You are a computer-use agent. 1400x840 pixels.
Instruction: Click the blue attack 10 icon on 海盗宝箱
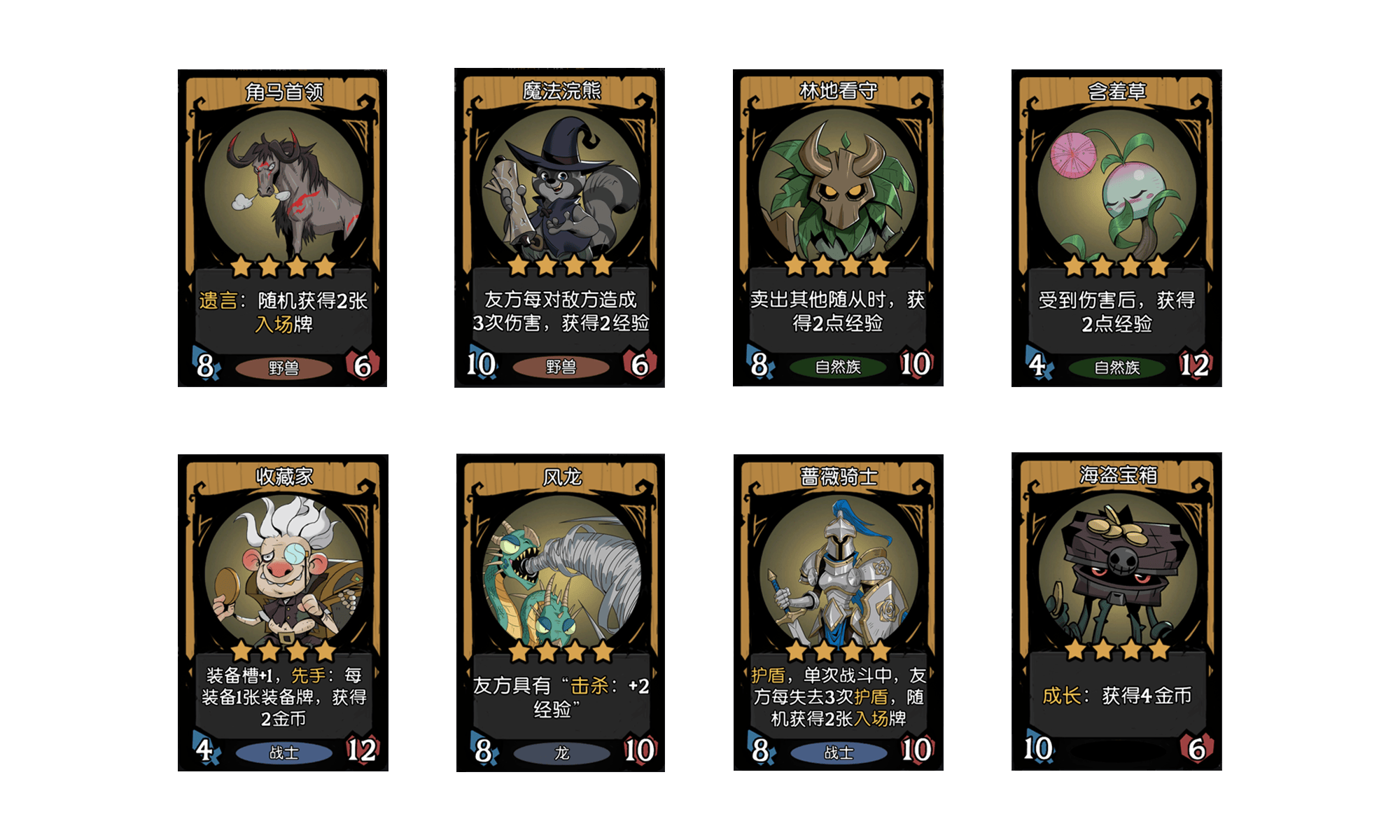1037,748
